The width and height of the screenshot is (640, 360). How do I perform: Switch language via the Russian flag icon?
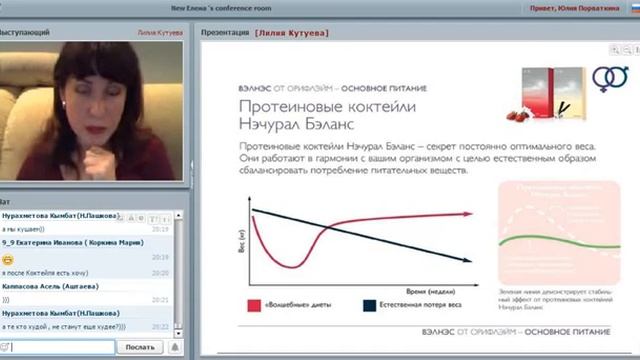tap(636, 8)
